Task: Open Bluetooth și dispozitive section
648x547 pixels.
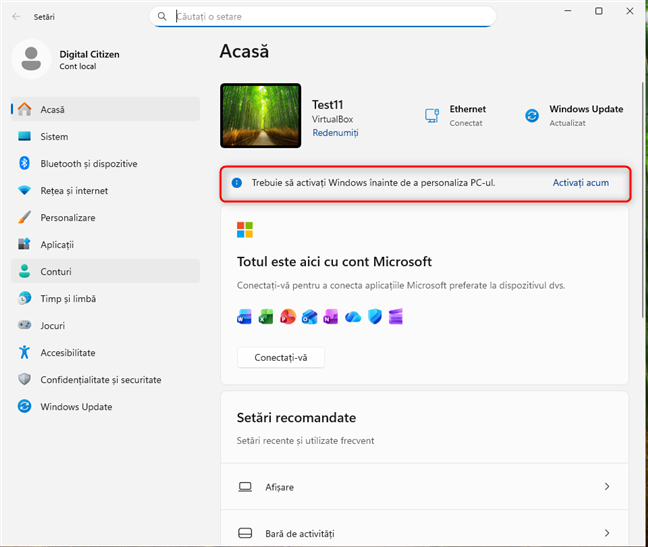Action: [x=105, y=163]
